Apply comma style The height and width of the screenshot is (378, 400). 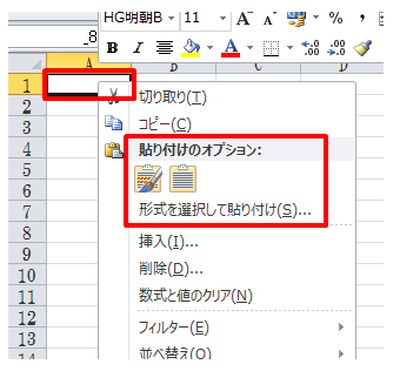tap(362, 18)
